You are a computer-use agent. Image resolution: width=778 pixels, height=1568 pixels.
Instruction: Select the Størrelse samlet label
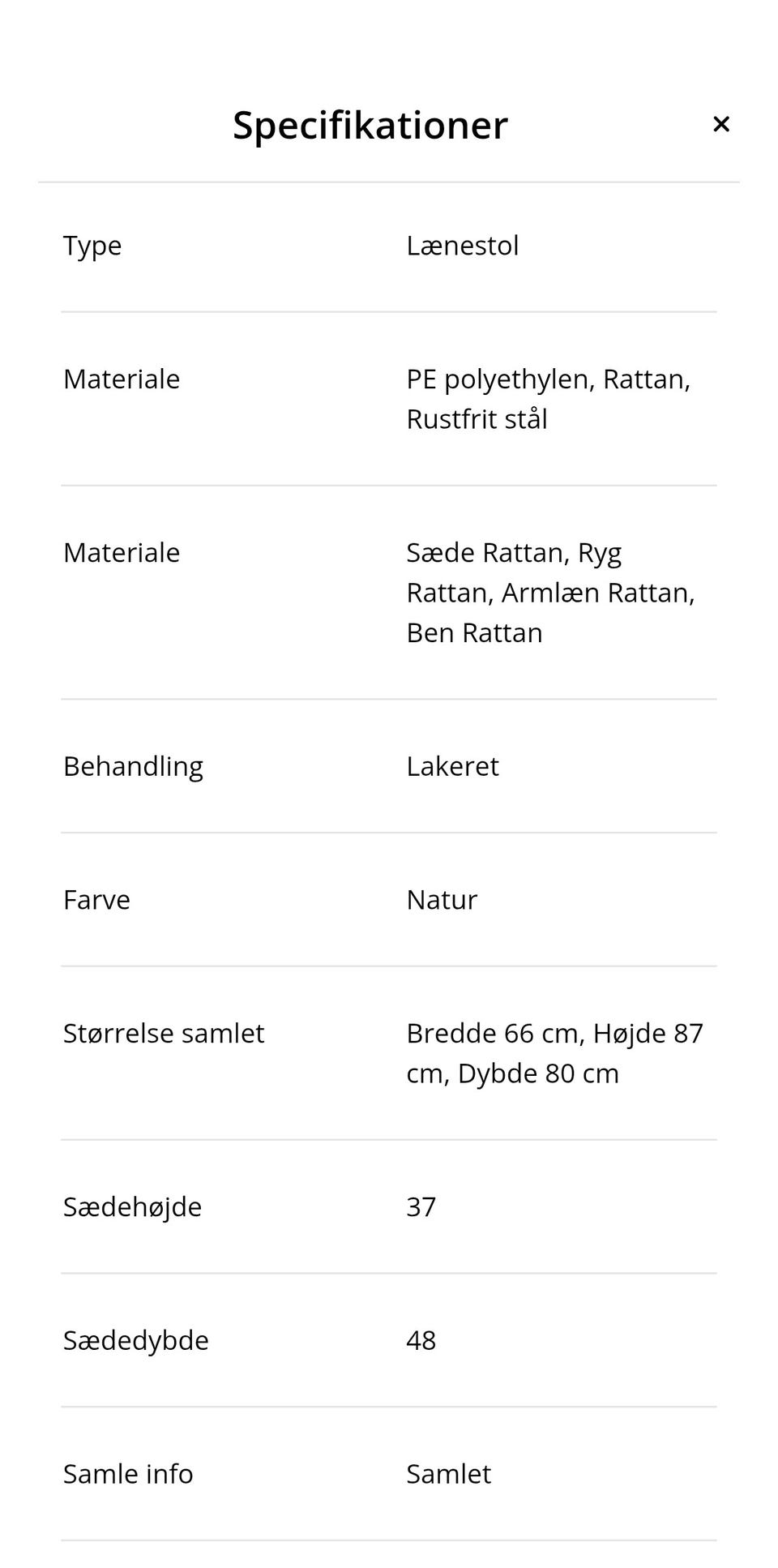coord(164,1033)
